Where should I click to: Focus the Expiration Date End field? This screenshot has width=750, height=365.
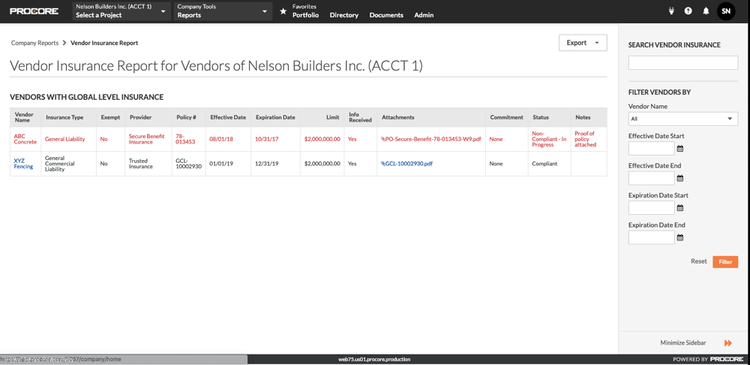coord(651,238)
